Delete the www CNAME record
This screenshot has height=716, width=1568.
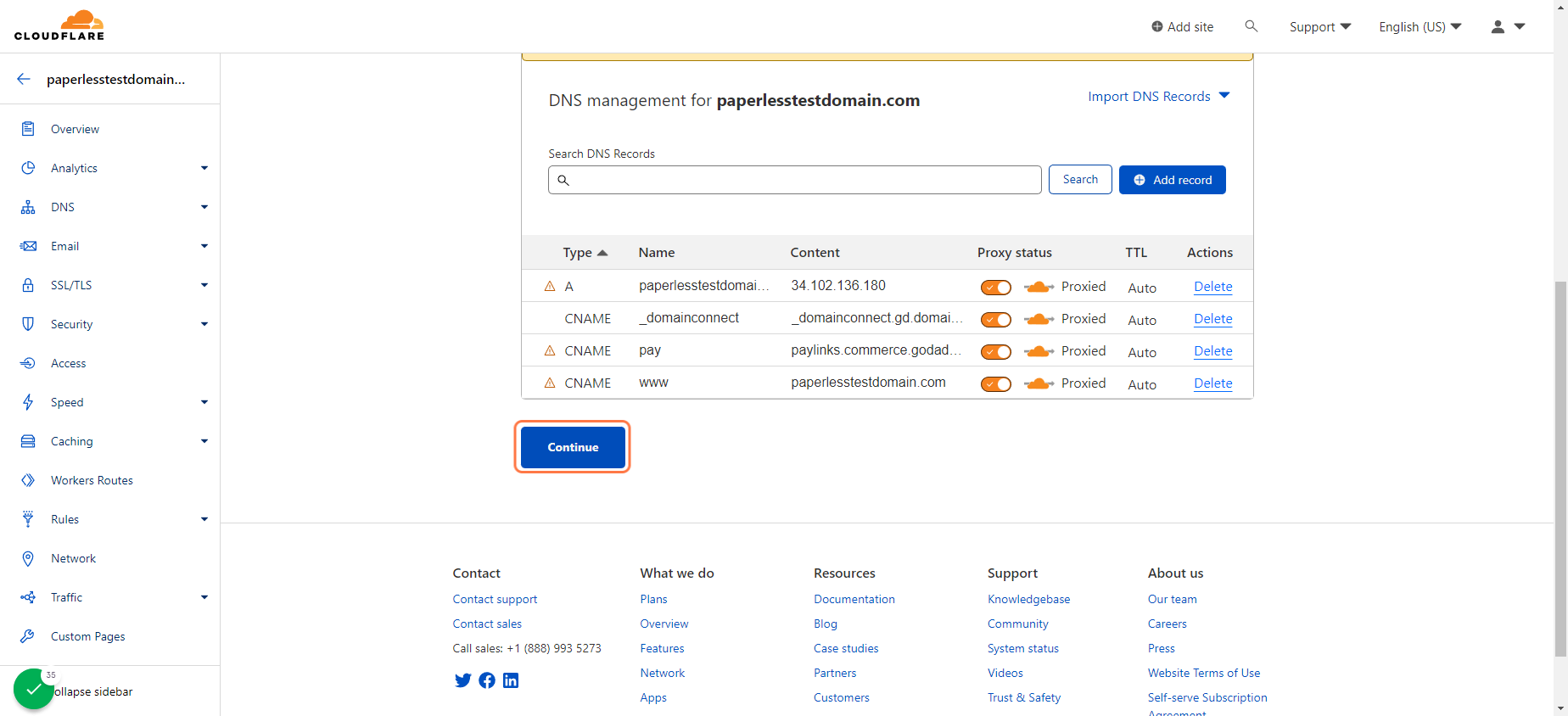pos(1213,383)
